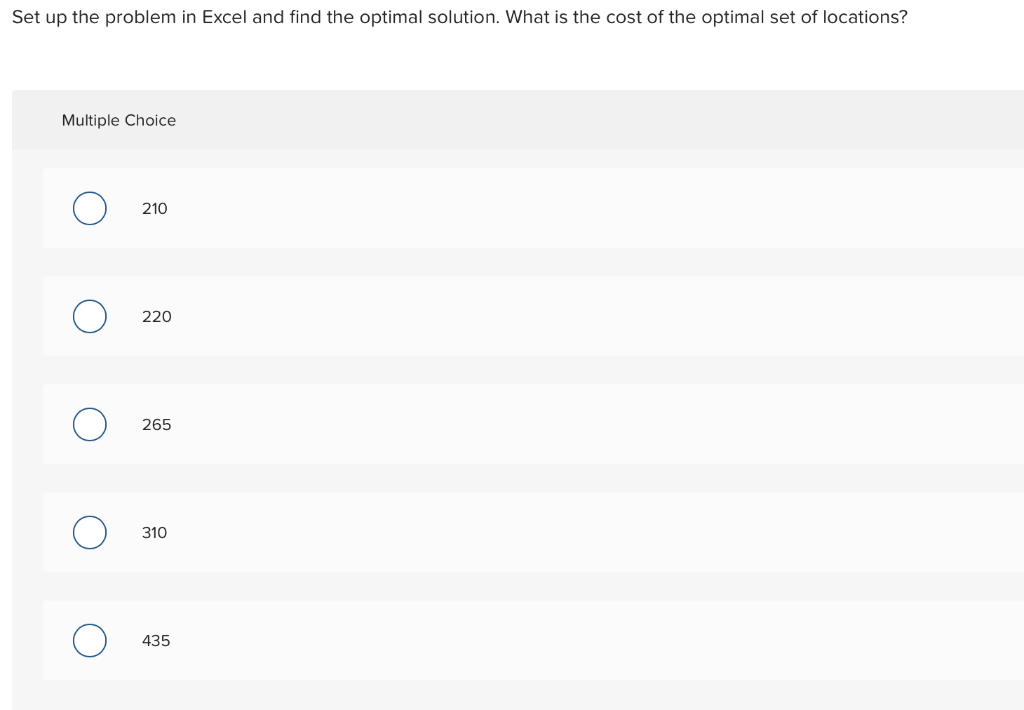Select the radio button for answer 310
Viewport: 1024px width, 710px height.
89,532
